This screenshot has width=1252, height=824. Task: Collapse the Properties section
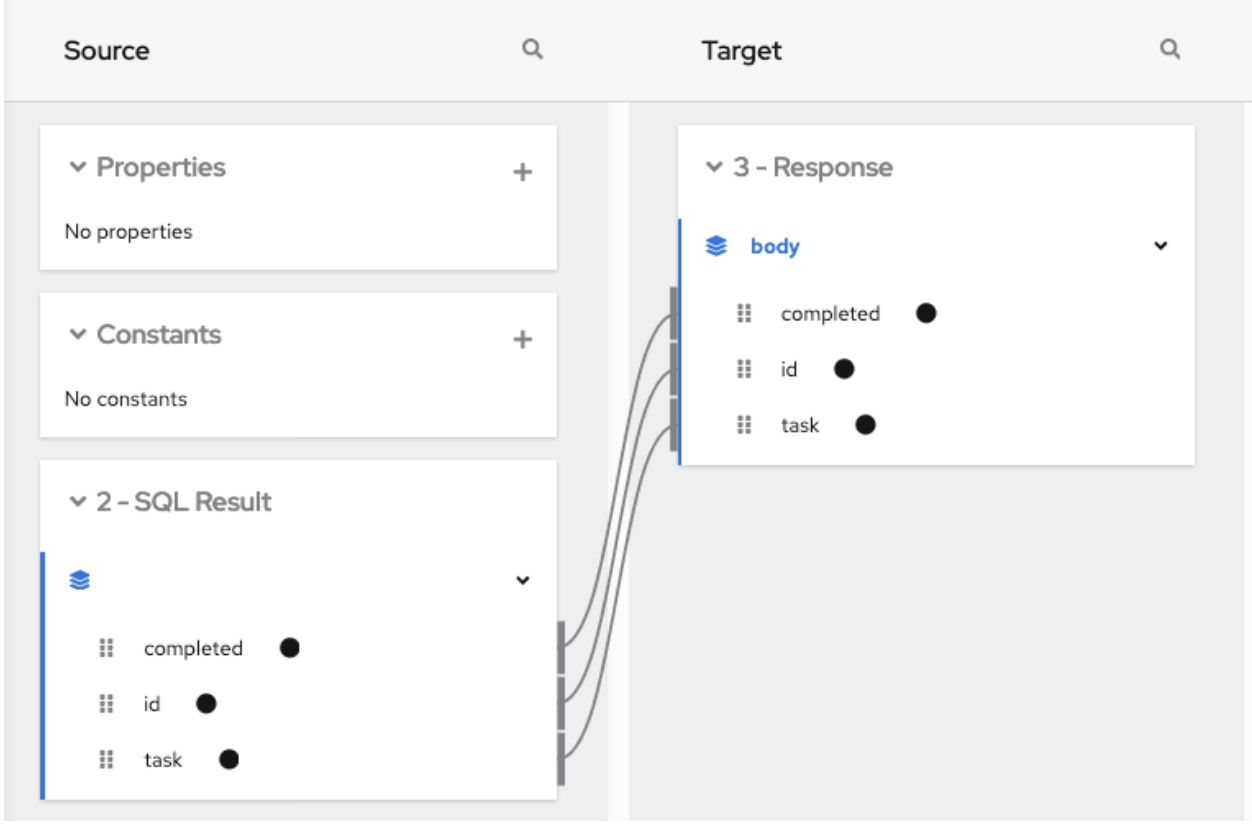pos(78,167)
